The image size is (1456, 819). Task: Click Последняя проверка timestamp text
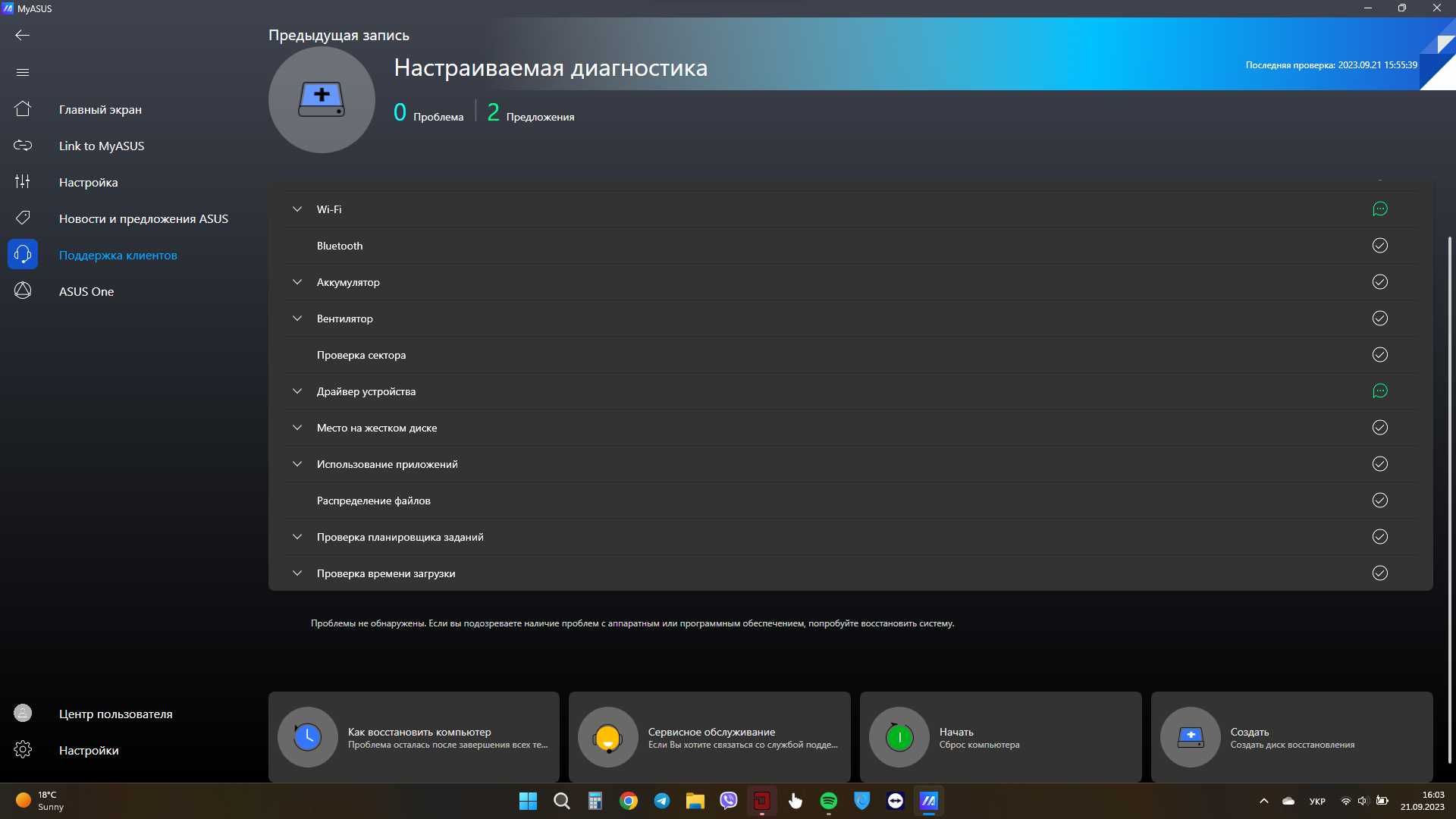coord(1331,65)
